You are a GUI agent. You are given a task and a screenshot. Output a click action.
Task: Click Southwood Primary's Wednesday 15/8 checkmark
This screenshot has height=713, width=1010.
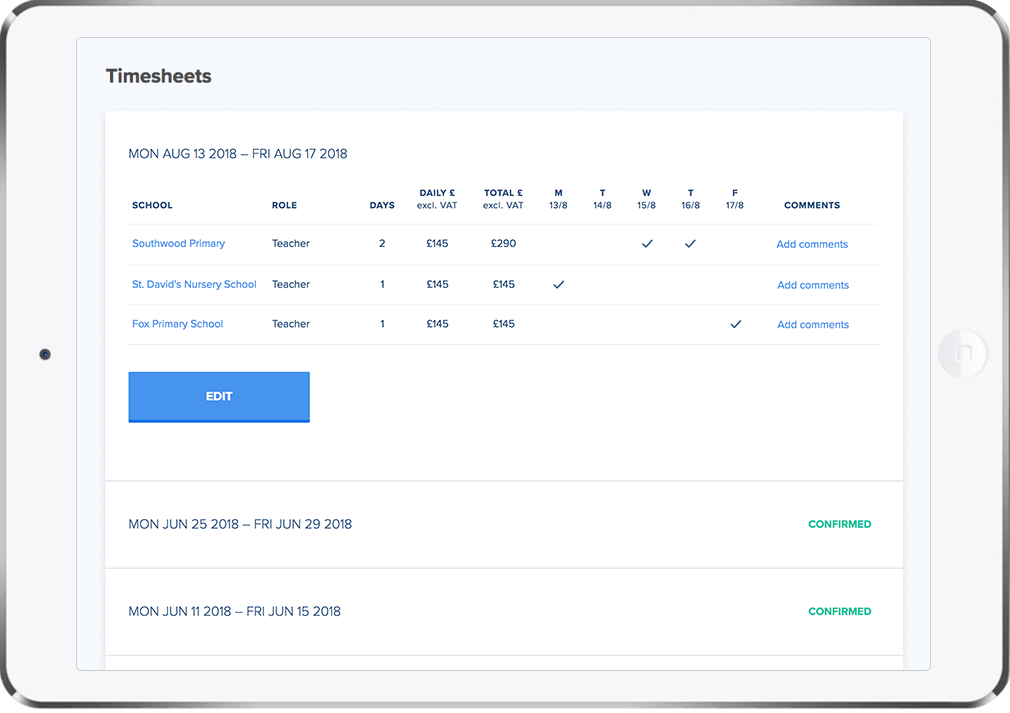coord(647,243)
